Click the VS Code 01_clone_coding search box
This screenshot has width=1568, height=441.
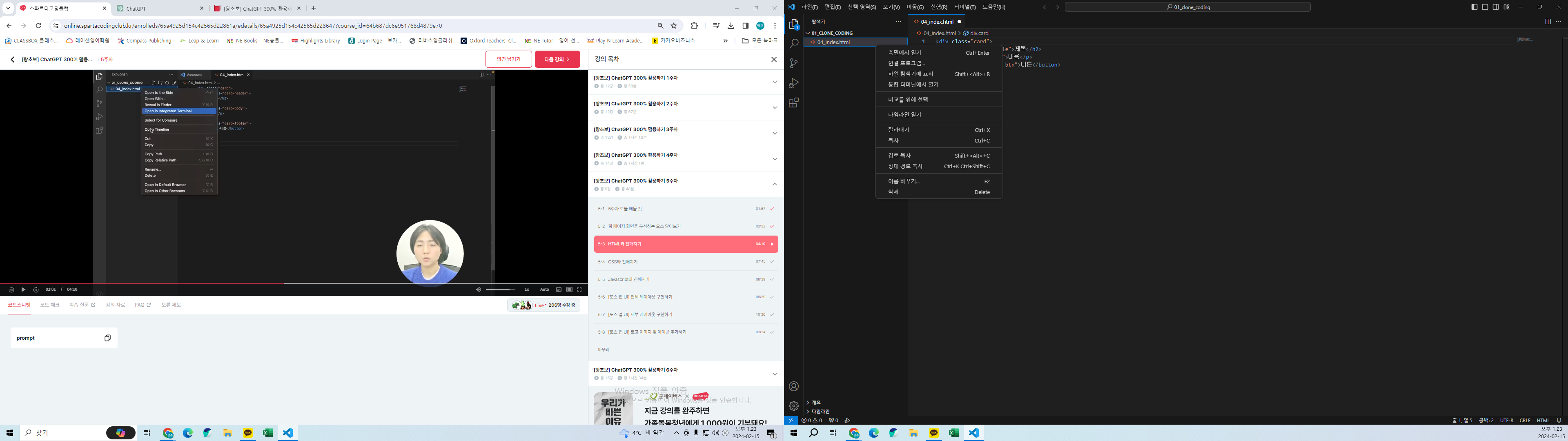[1187, 7]
